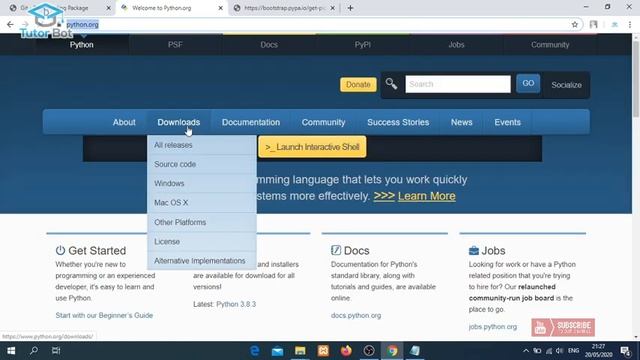640x360 pixels.
Task: Click the YouTube Subscribe badge
Action: click(563, 327)
